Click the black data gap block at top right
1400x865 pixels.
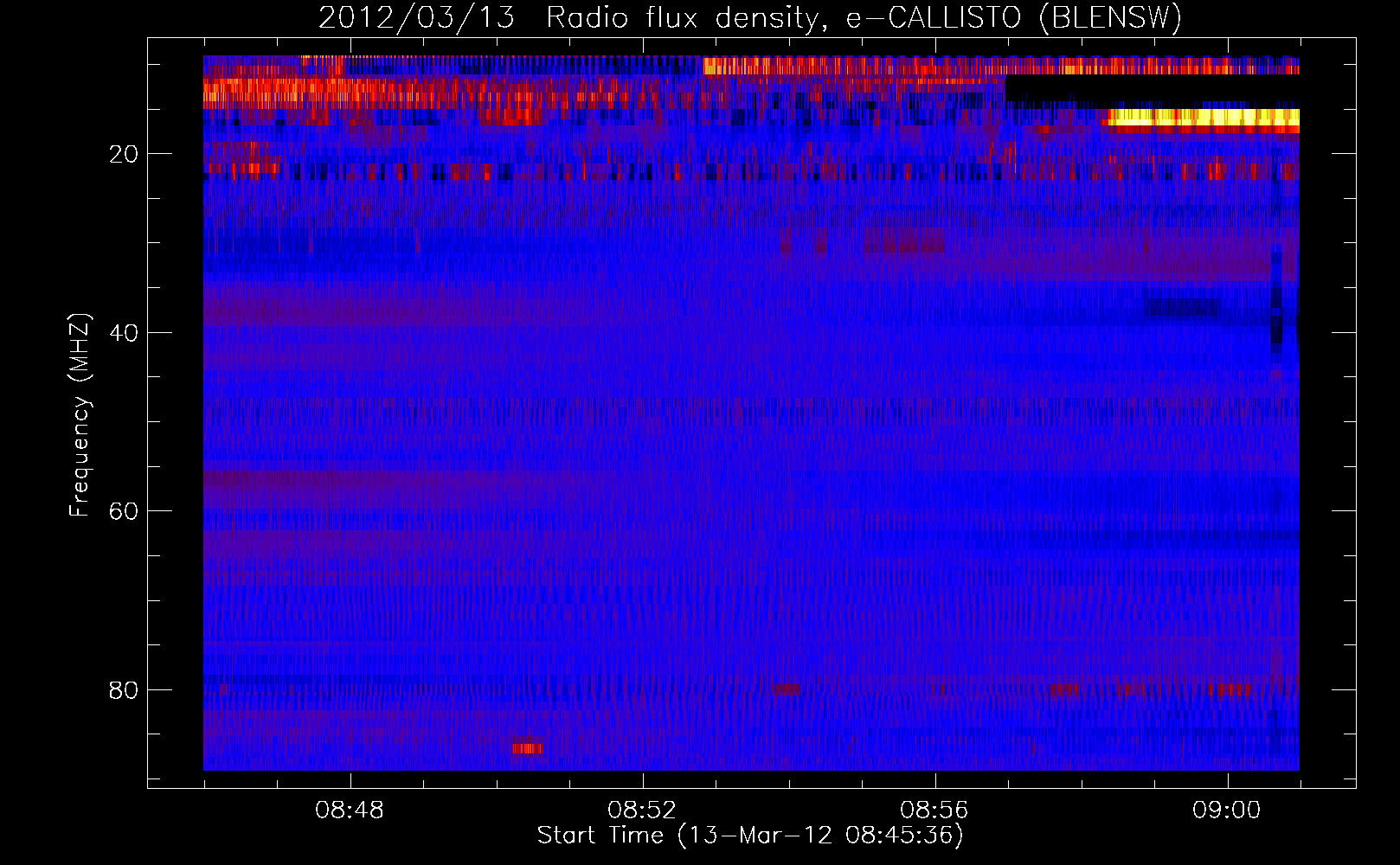coord(1152,90)
